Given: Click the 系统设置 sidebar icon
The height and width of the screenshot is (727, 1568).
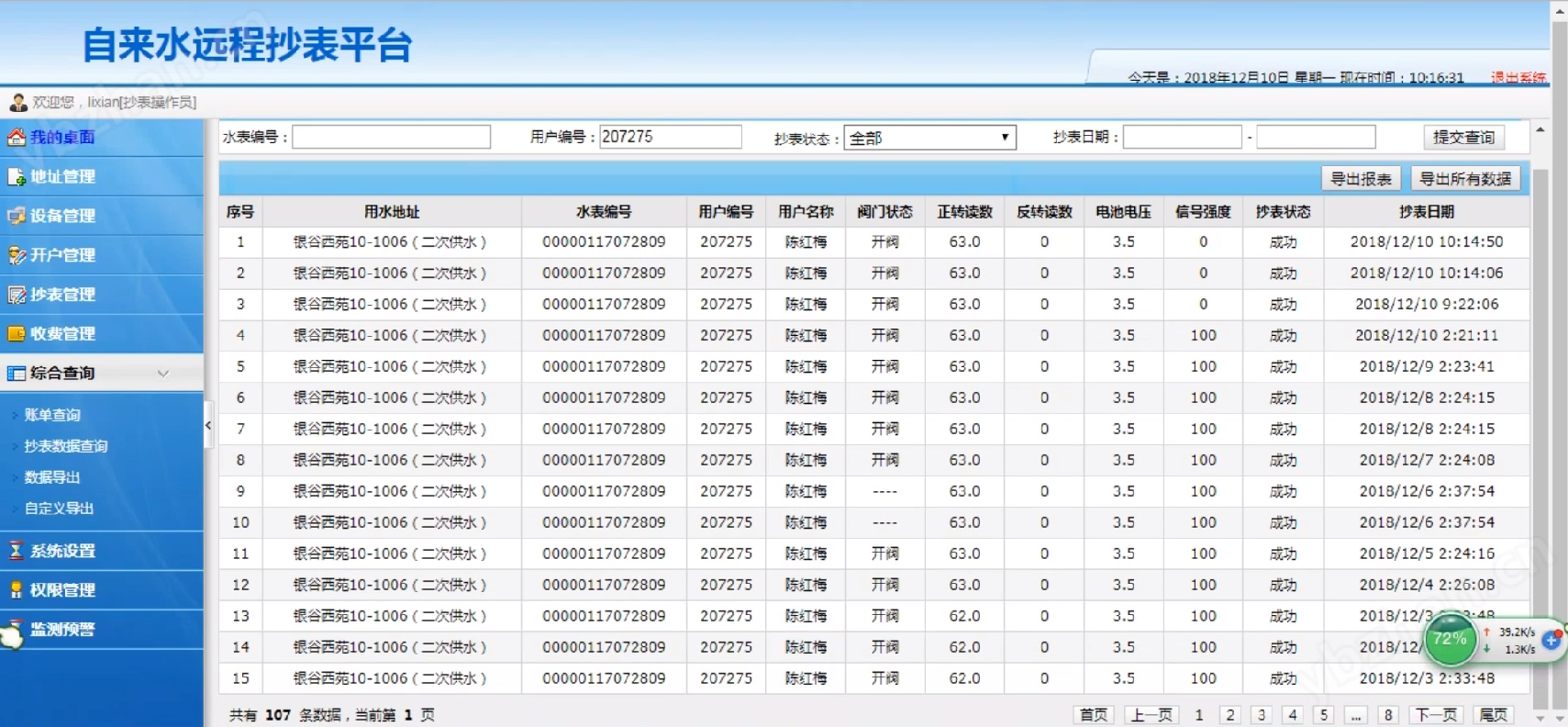Looking at the screenshot, I should (x=16, y=551).
